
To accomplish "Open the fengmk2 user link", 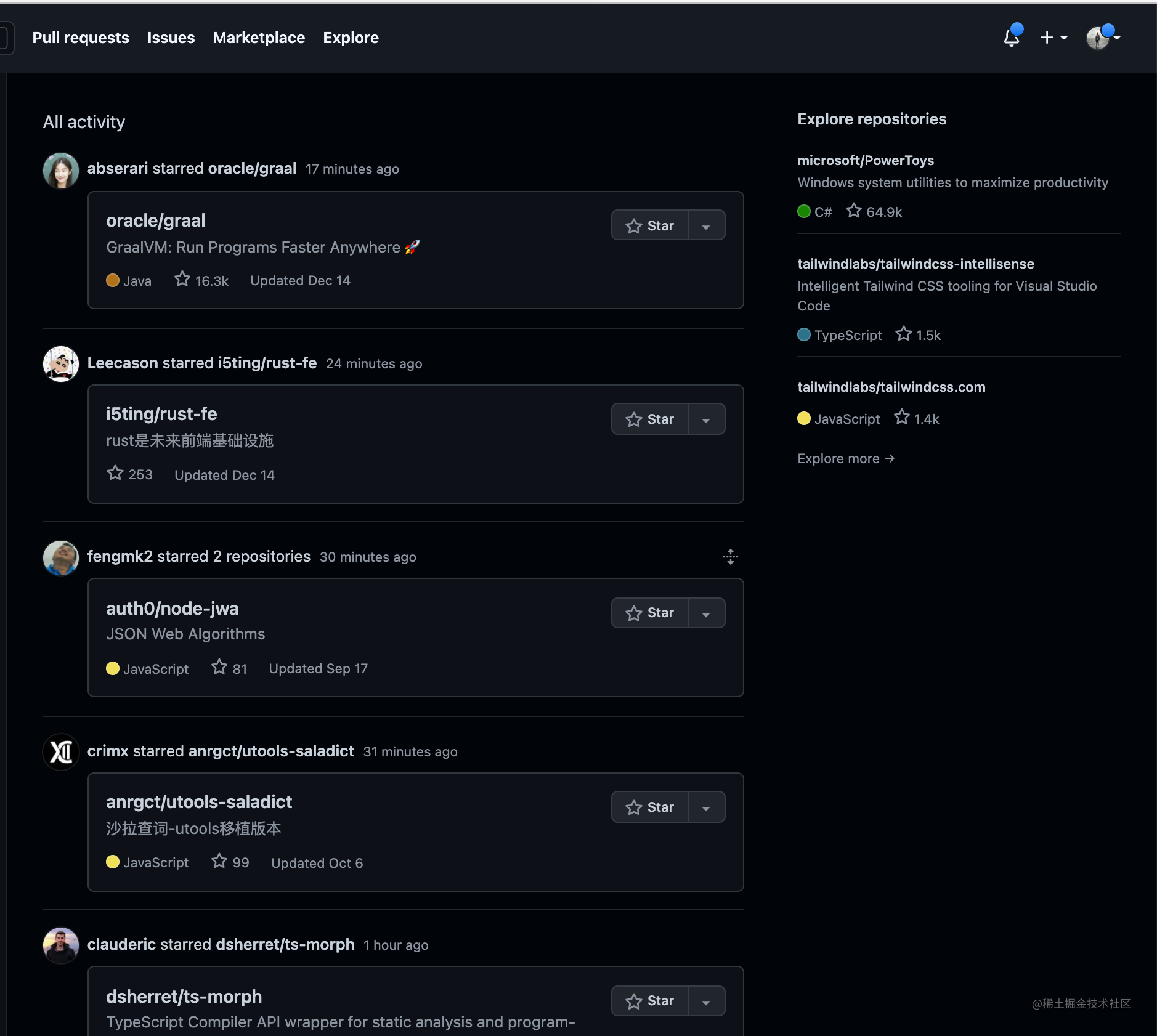I will pyautogui.click(x=120, y=556).
